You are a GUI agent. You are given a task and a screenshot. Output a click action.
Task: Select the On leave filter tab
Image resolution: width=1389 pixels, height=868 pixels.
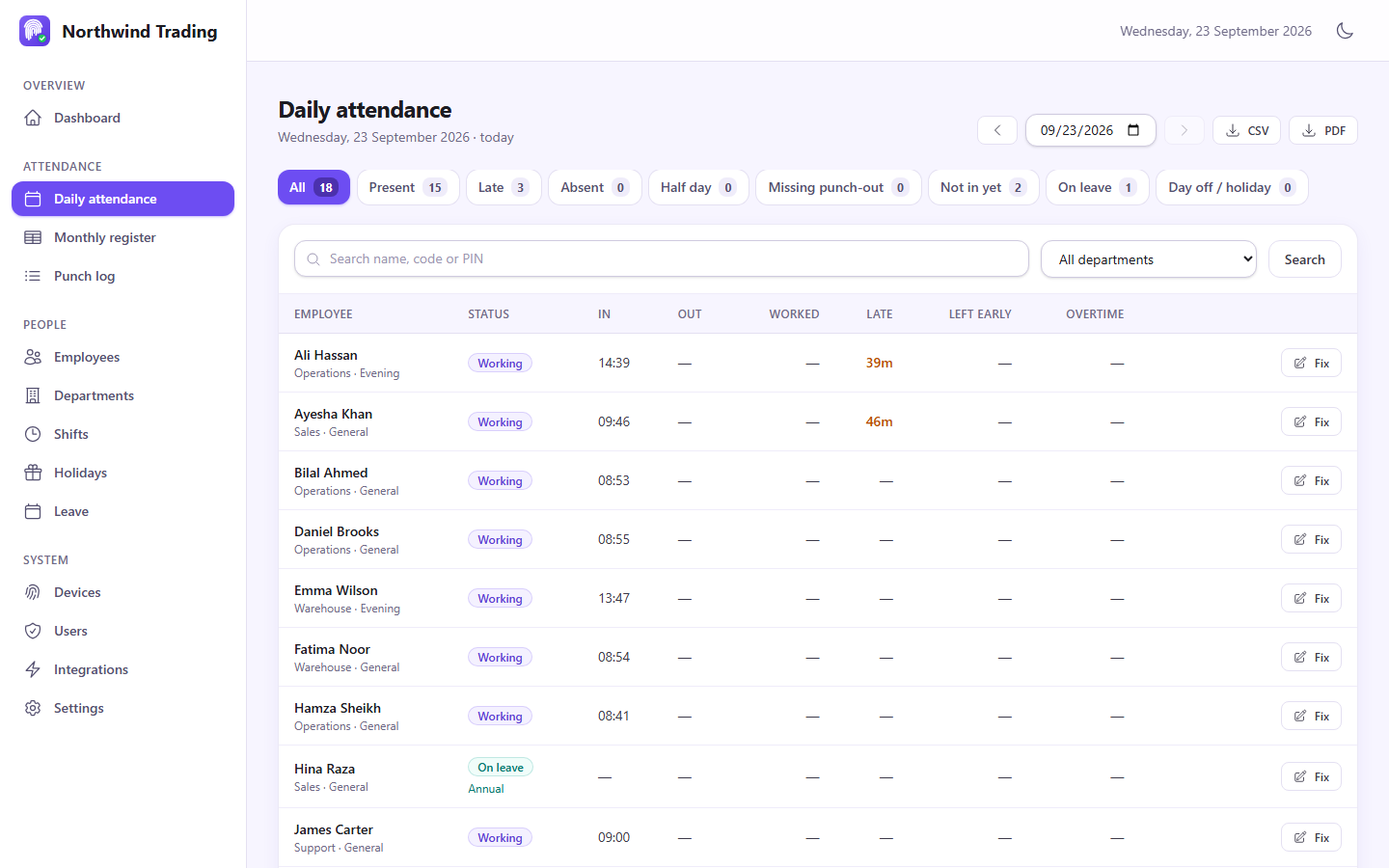pos(1097,187)
